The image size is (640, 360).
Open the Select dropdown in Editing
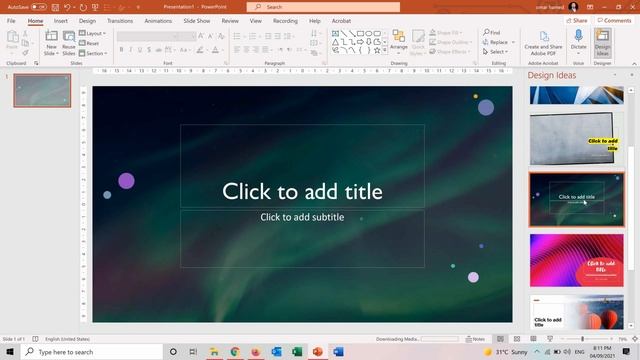tap(496, 52)
